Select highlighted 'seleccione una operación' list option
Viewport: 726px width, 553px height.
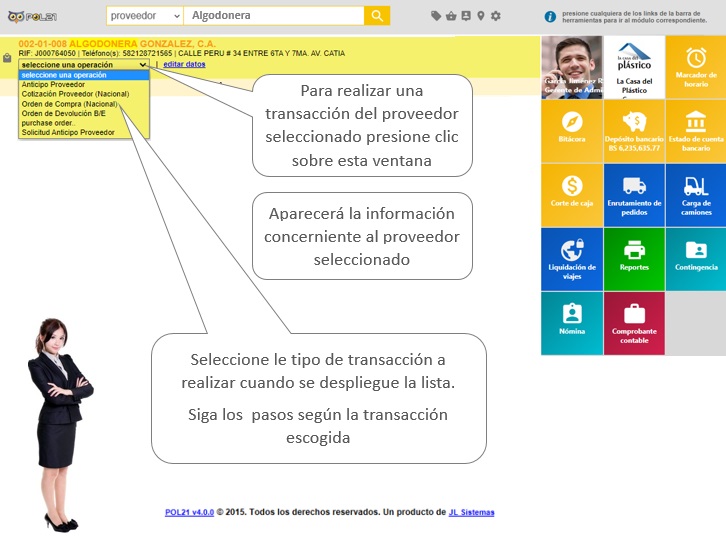84,75
